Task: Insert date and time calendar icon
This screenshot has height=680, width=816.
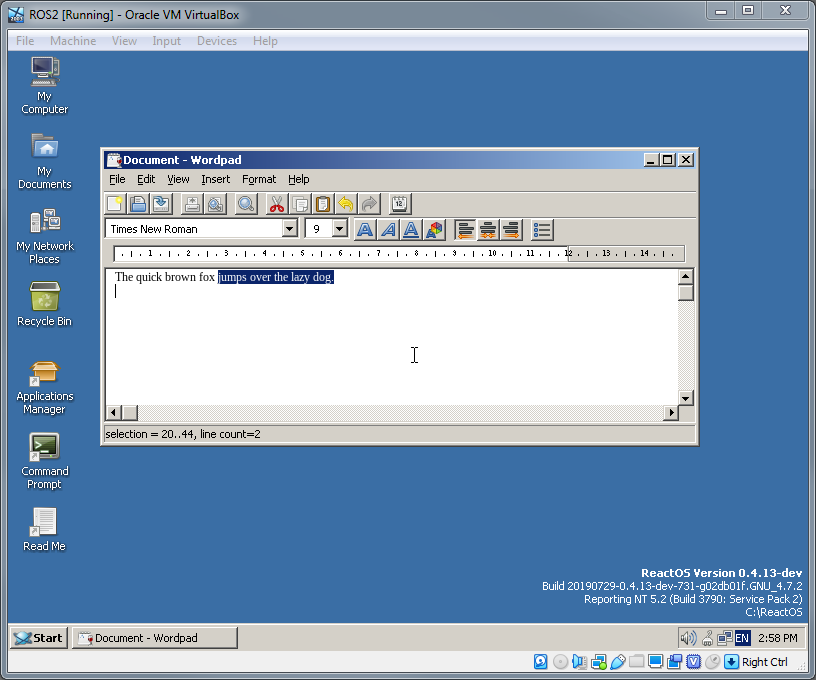Action: click(400, 204)
